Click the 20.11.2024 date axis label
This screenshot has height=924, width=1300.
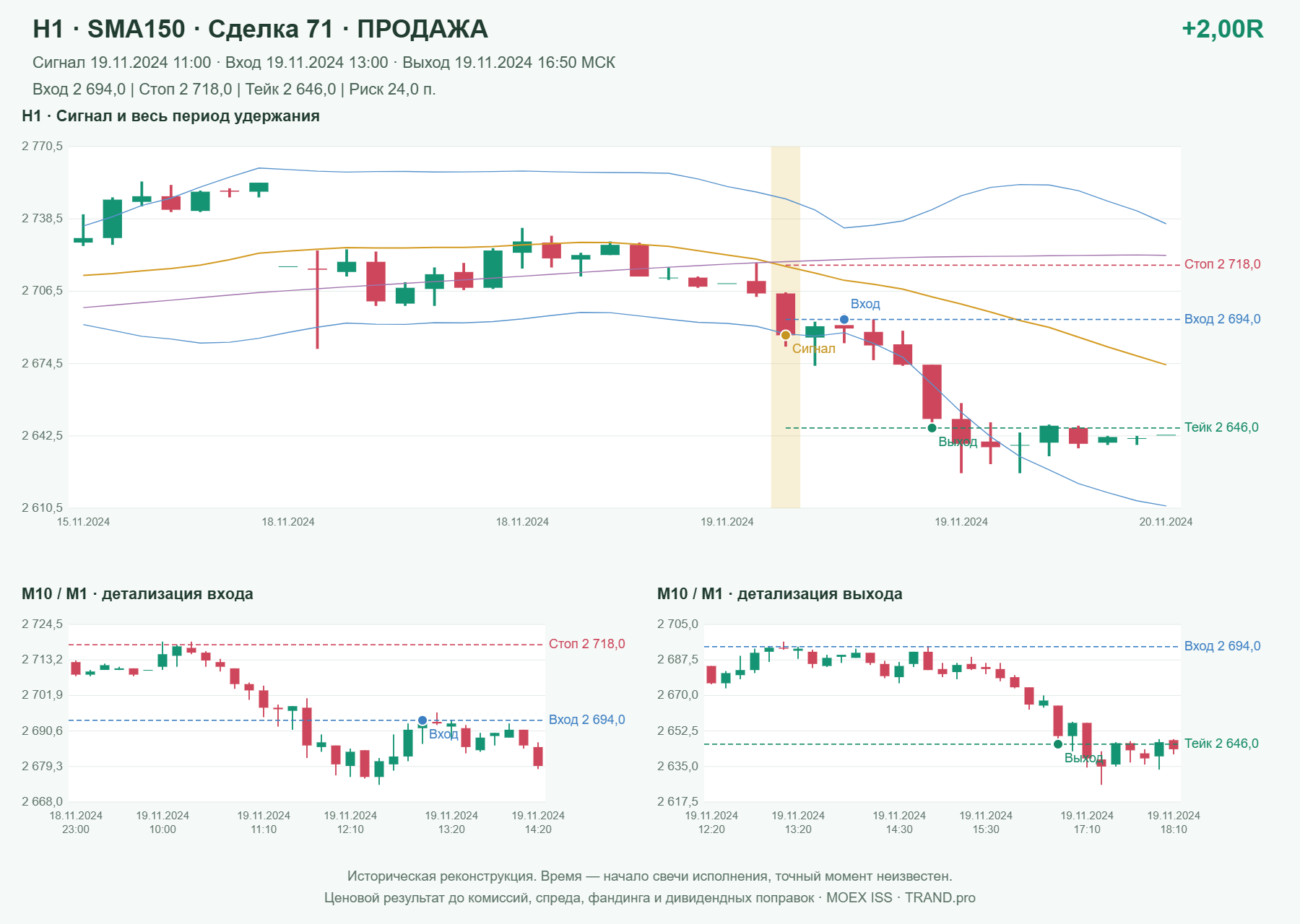(x=1166, y=522)
